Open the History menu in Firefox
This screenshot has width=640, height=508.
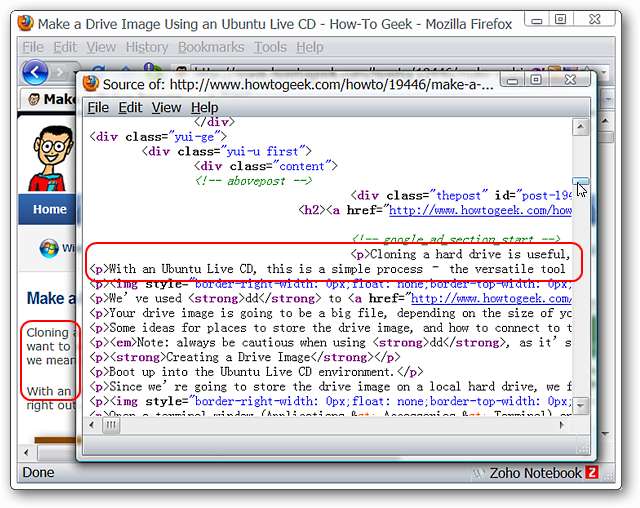click(147, 47)
